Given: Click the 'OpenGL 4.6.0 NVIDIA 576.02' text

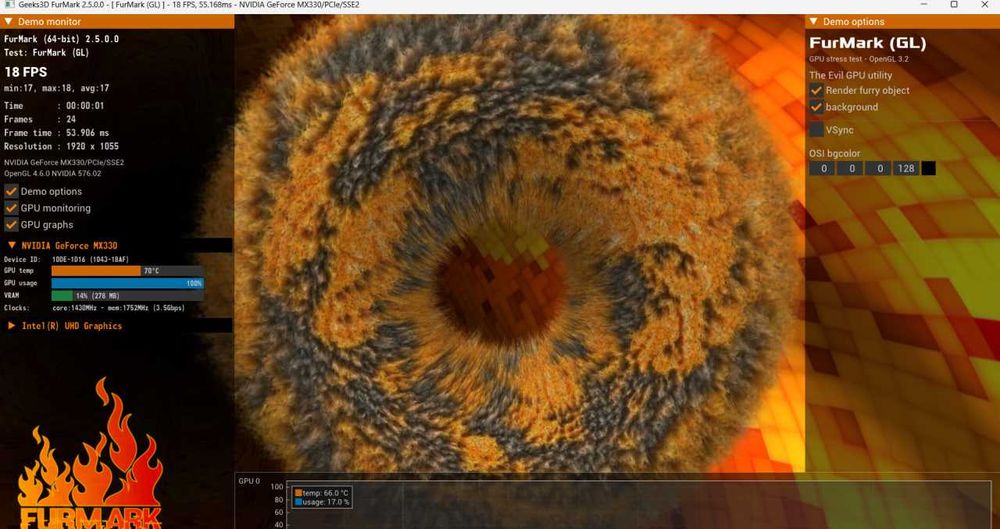Looking at the screenshot, I should click(52, 173).
